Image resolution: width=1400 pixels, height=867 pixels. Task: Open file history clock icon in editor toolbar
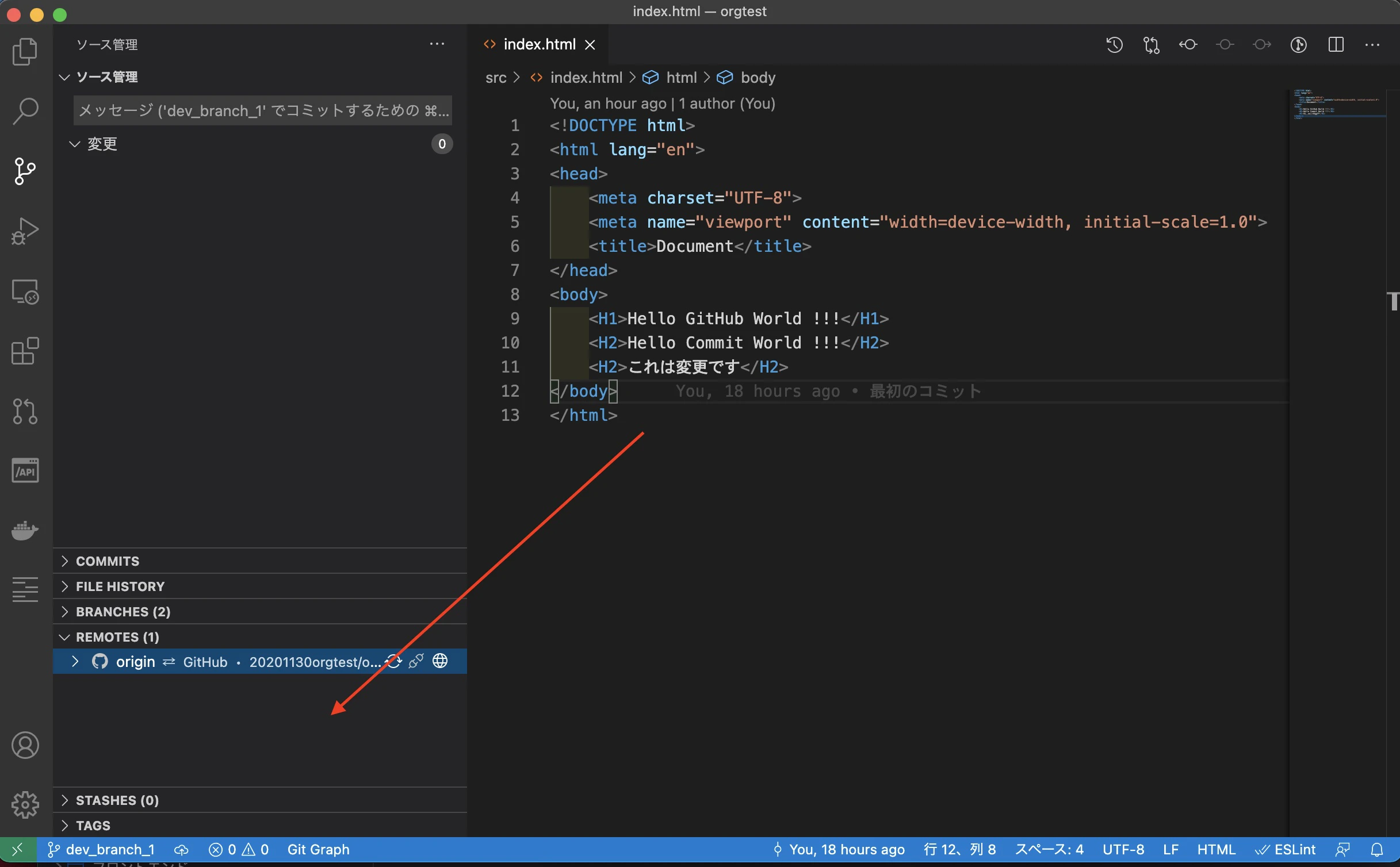coord(1114,45)
